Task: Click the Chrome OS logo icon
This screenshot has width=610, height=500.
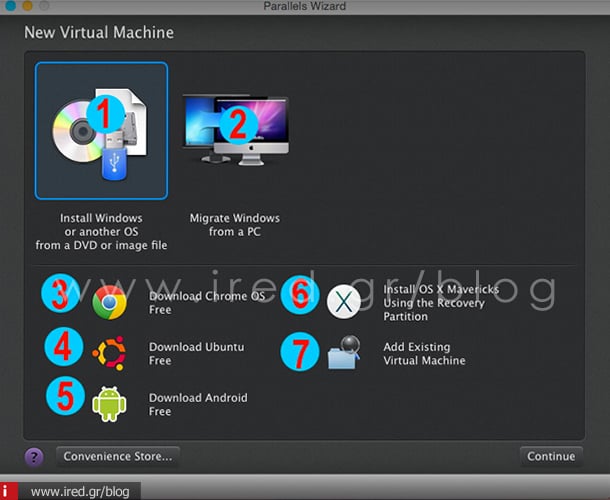Action: coord(109,302)
